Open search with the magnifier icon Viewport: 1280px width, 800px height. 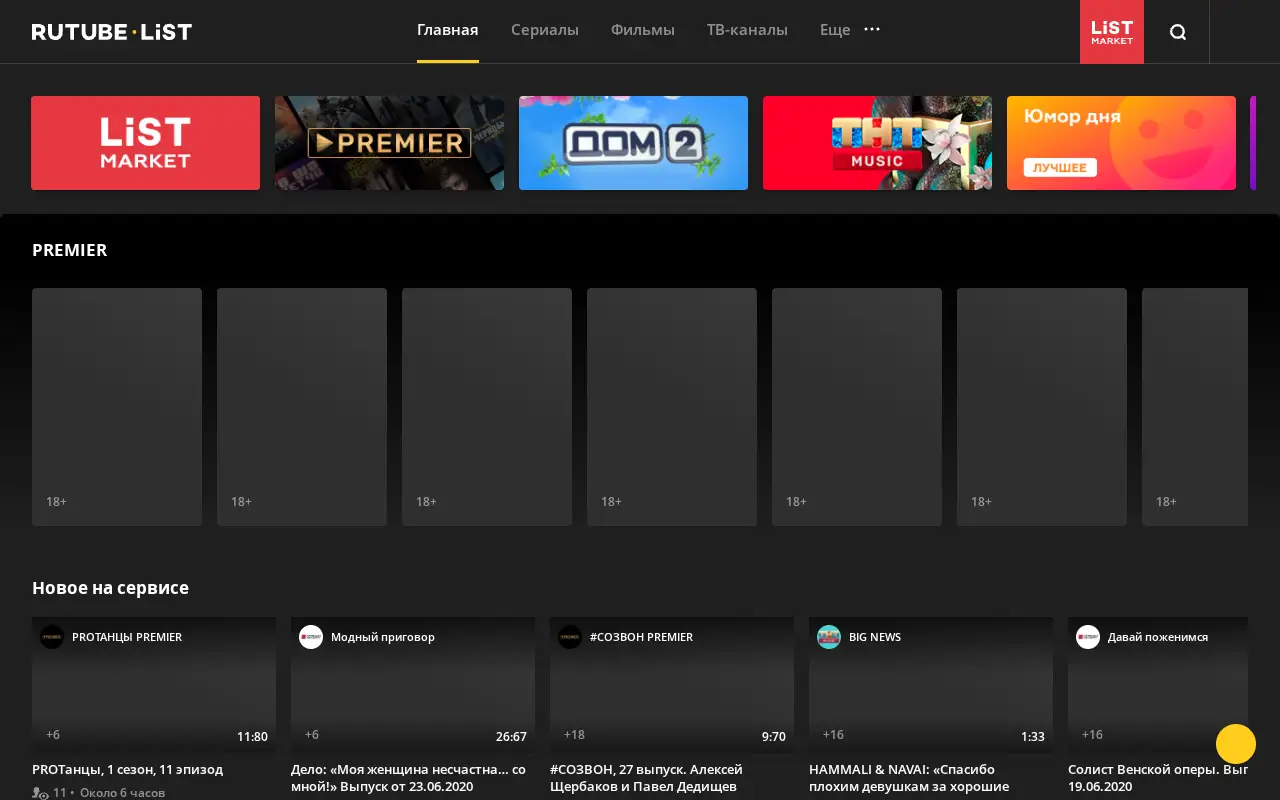tap(1178, 32)
